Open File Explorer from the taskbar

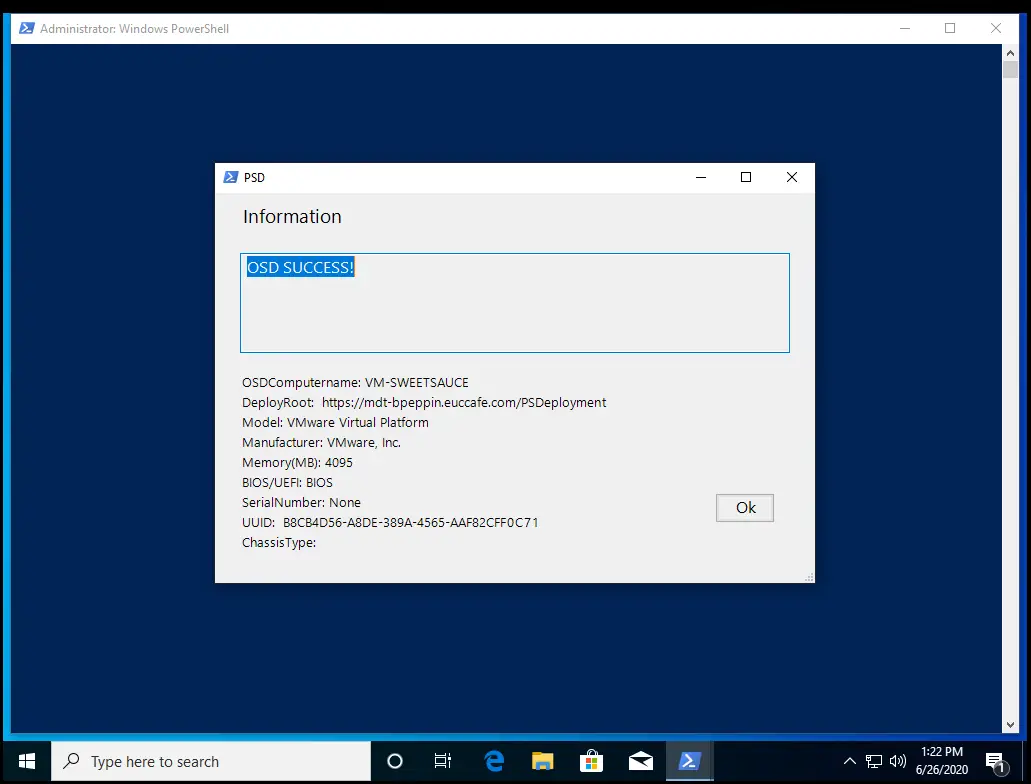coord(542,761)
